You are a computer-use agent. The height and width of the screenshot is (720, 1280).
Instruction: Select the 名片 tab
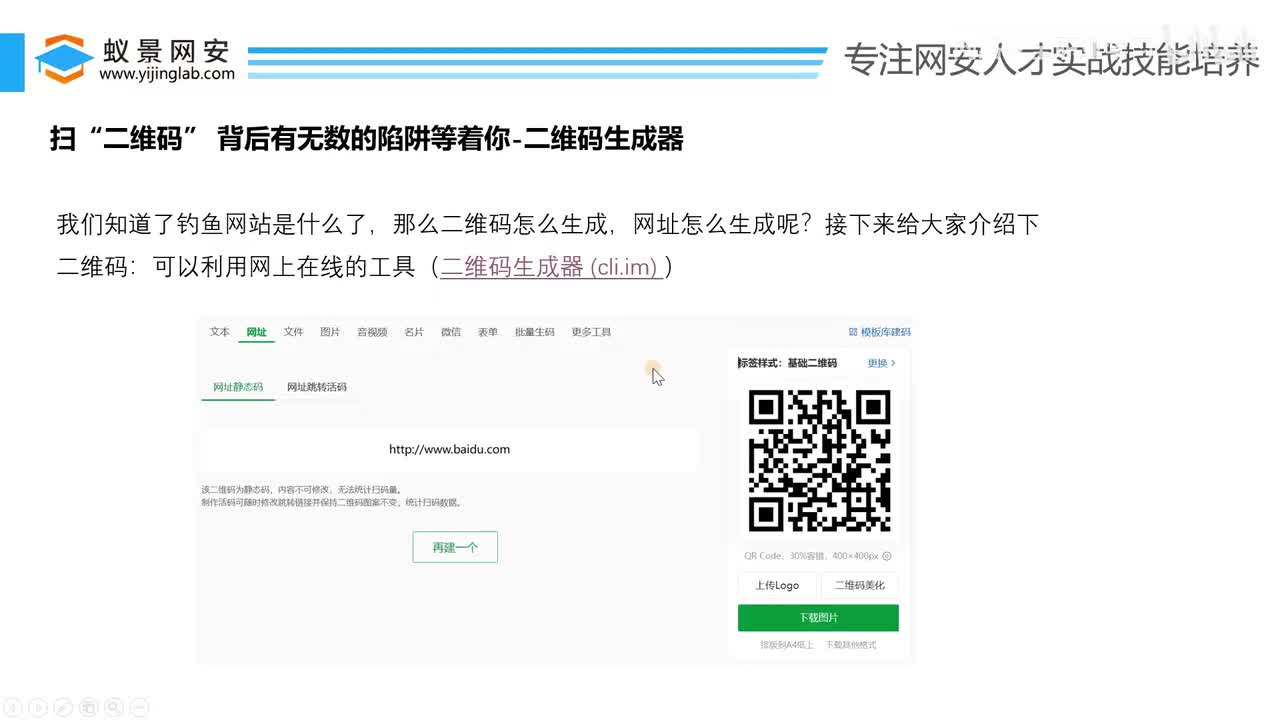pyautogui.click(x=414, y=332)
